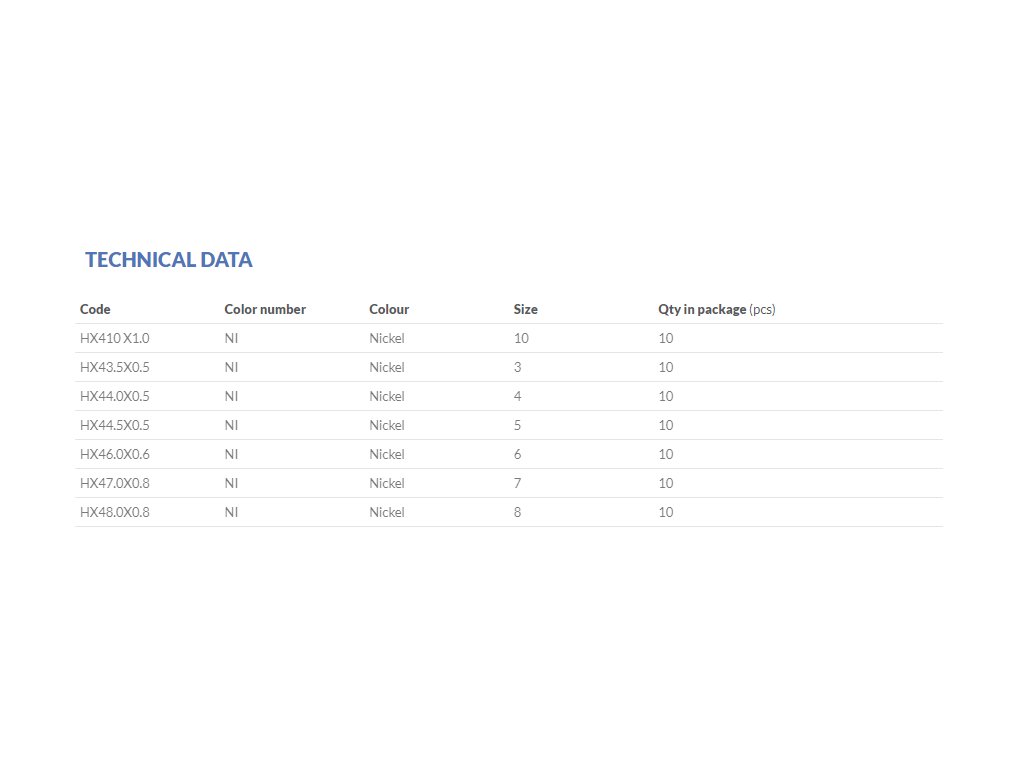Click the Size column header
Viewport: 1024px width, 768px height.
tap(525, 310)
